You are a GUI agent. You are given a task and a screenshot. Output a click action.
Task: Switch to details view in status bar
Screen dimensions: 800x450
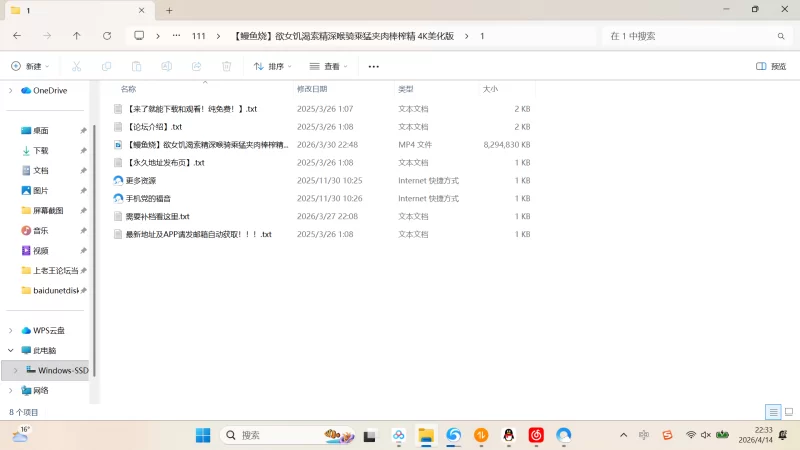tap(772, 412)
